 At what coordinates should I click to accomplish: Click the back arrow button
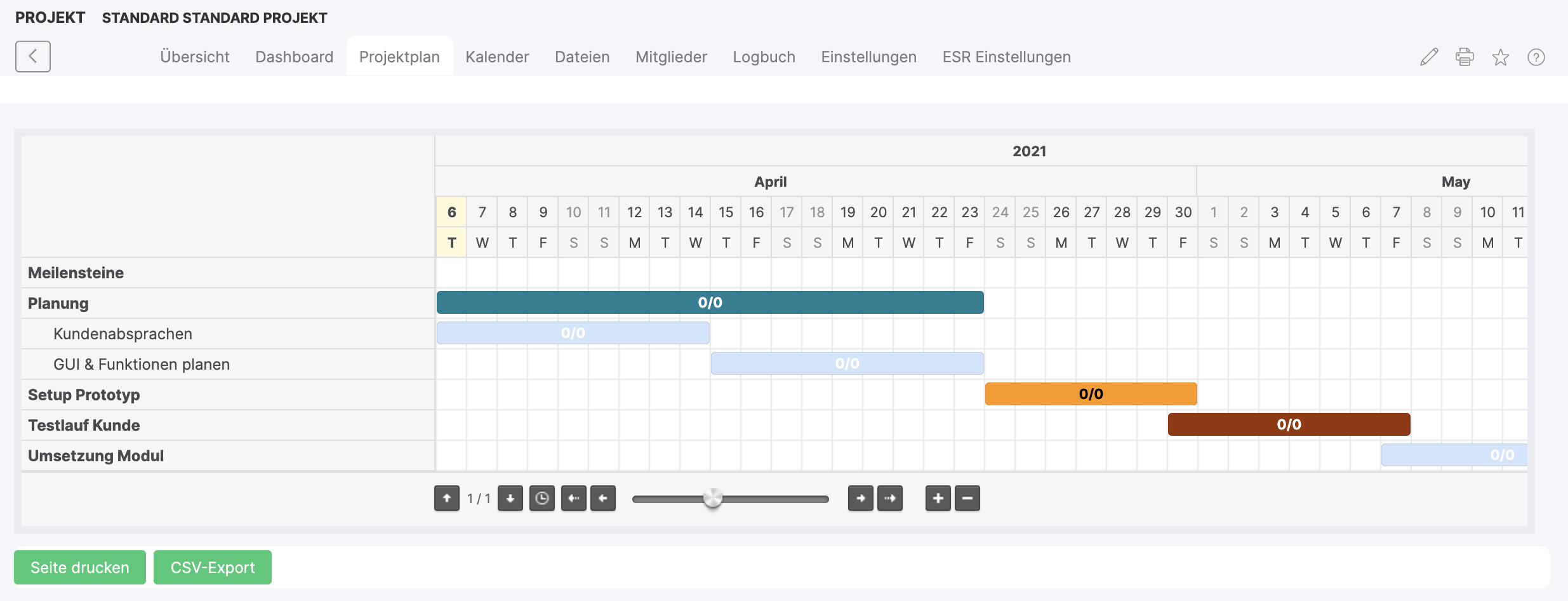point(33,57)
